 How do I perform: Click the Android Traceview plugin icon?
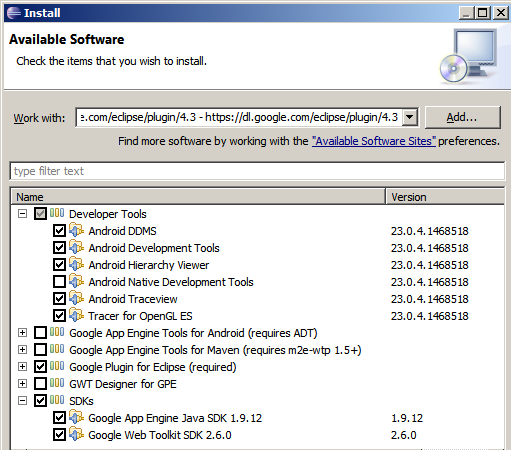coord(76,298)
